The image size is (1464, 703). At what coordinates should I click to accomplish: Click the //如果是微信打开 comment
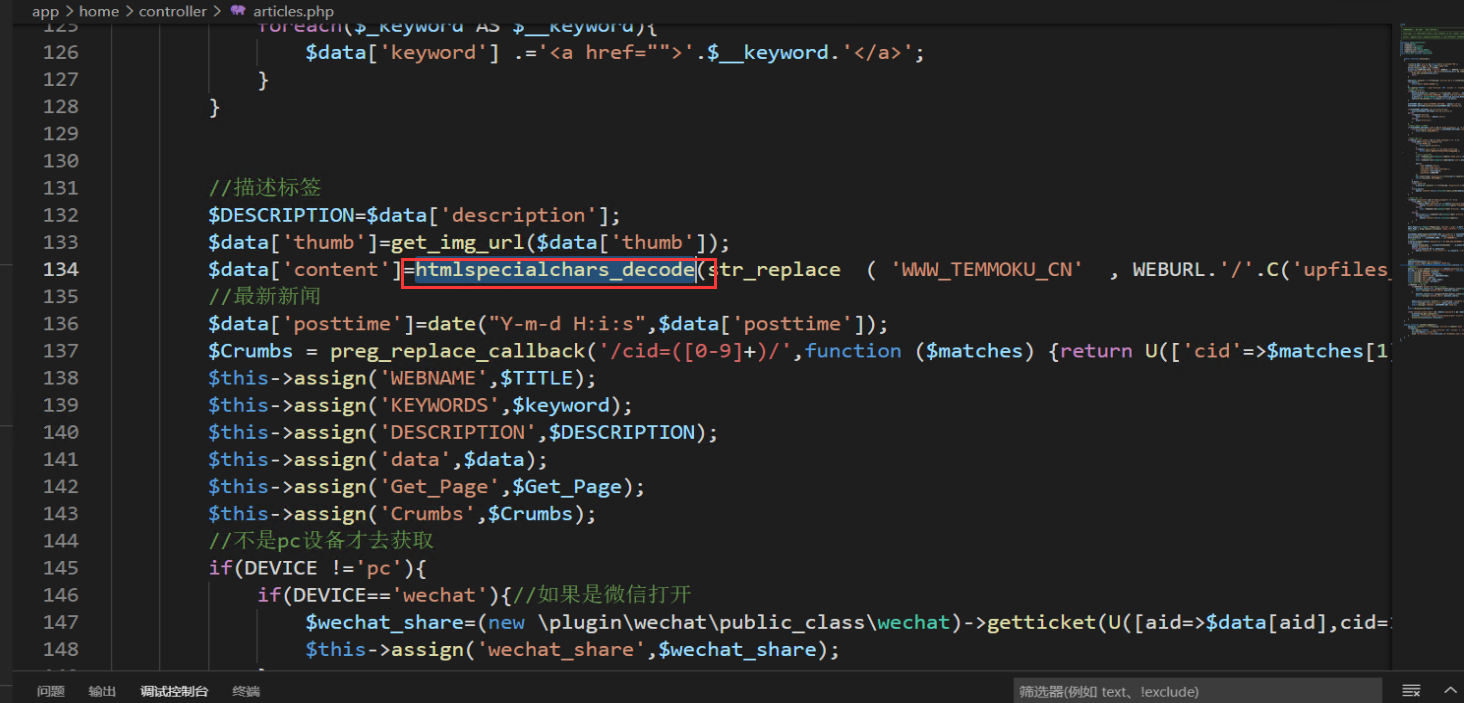click(x=600, y=595)
